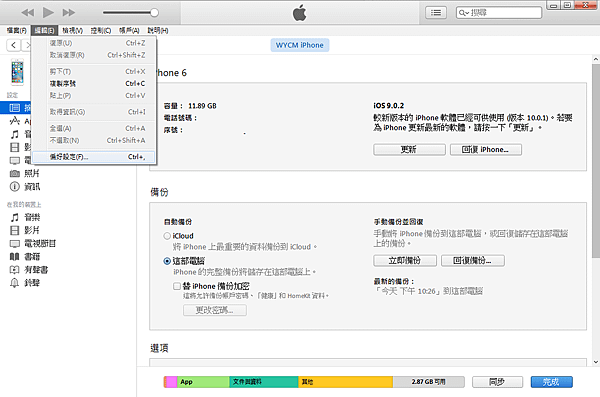Open the 帳戶(A) menu

click(129, 30)
